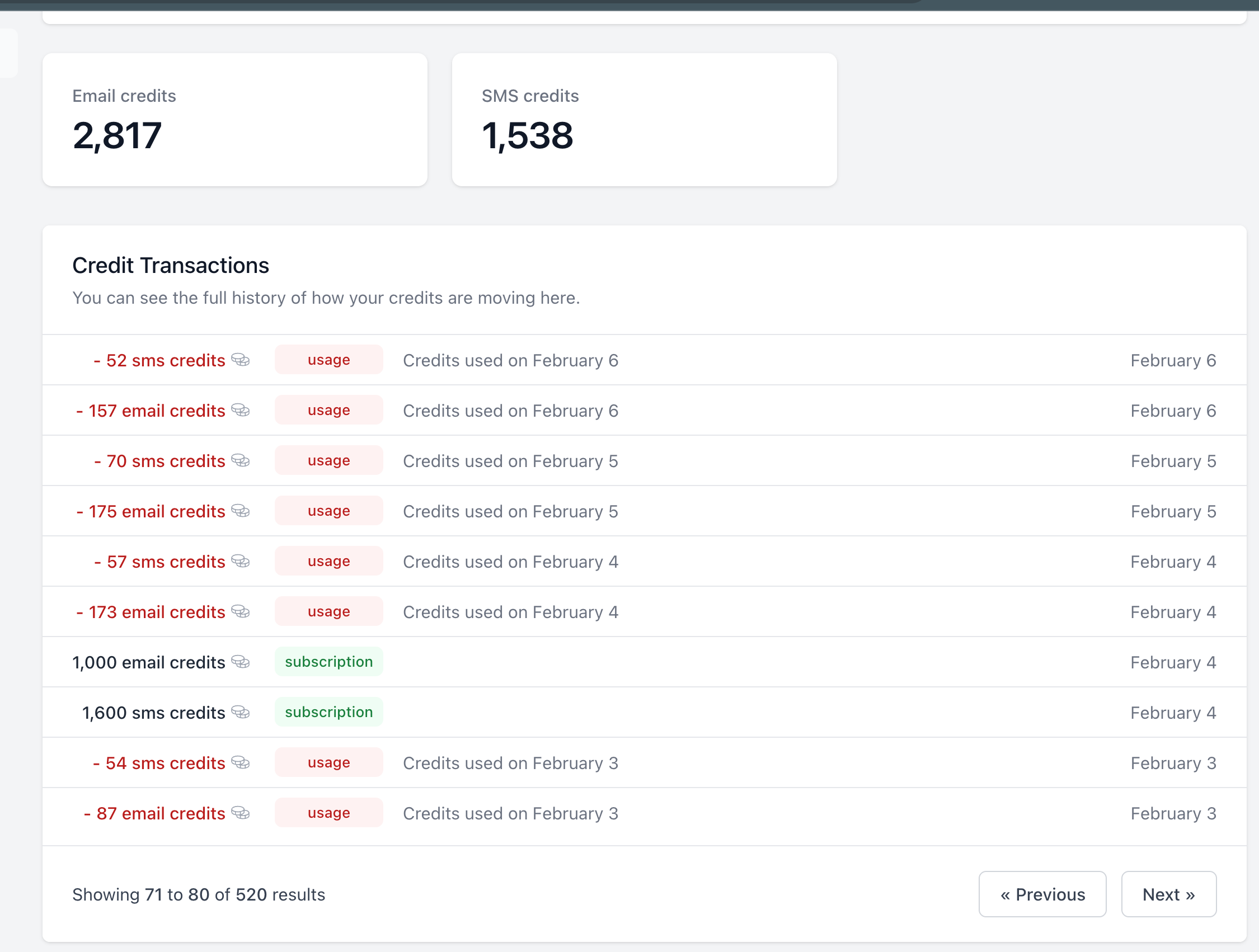Image resolution: width=1259 pixels, height=952 pixels.
Task: Click coins icon beside 1,000 email credits
Action: tap(240, 662)
